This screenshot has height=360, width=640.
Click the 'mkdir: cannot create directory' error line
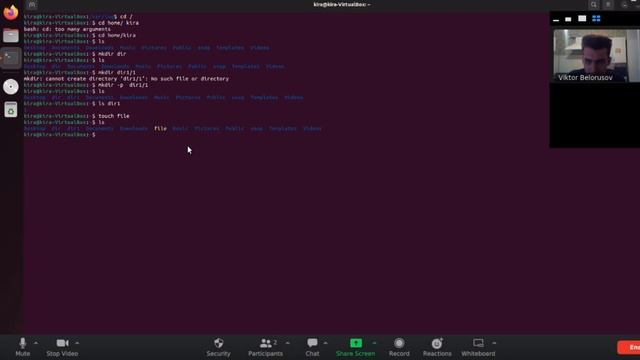tap(126, 79)
